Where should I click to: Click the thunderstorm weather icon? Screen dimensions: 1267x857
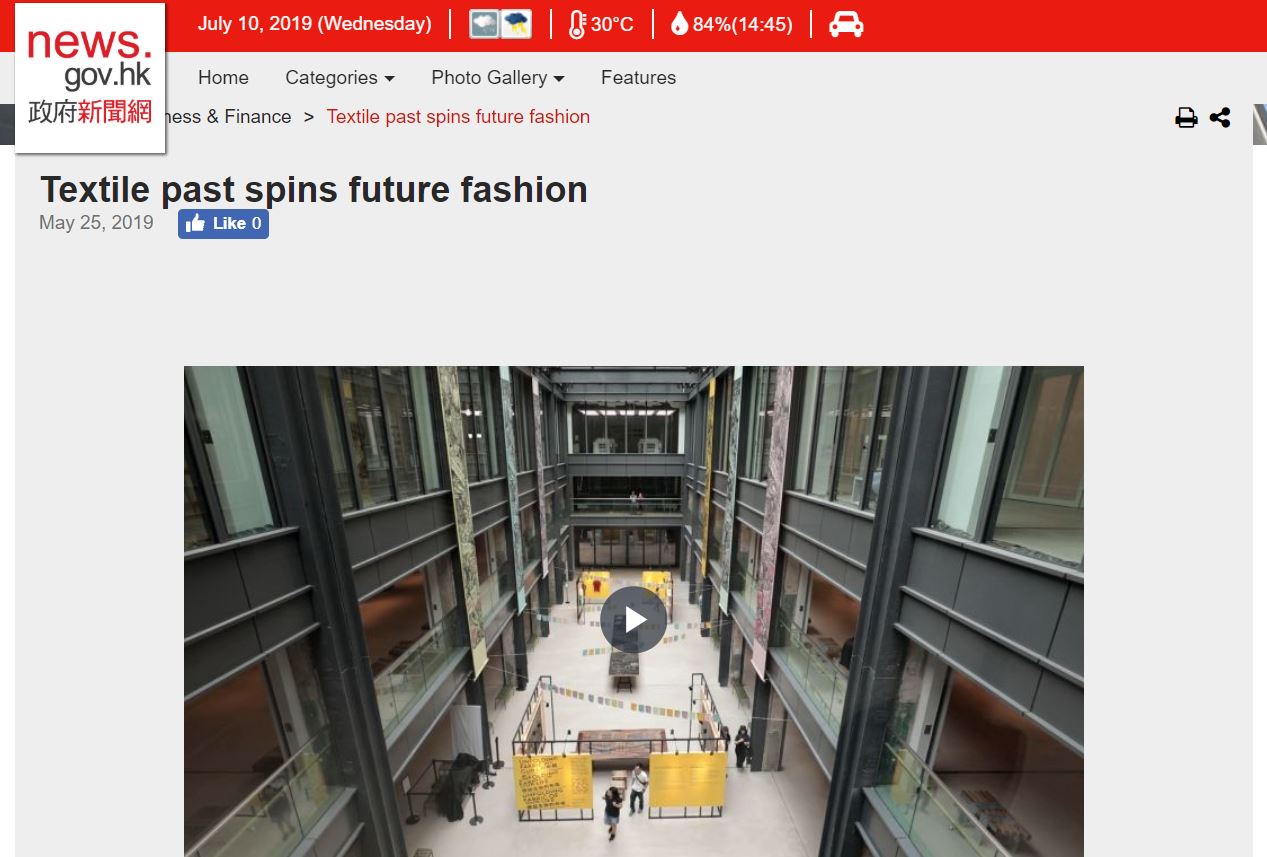(x=516, y=24)
